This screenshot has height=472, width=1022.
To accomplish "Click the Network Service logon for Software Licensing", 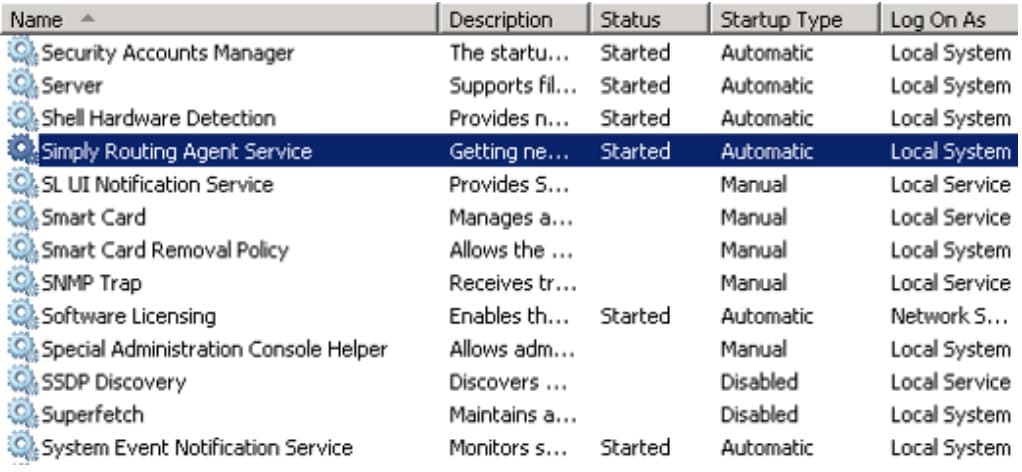I will [949, 317].
